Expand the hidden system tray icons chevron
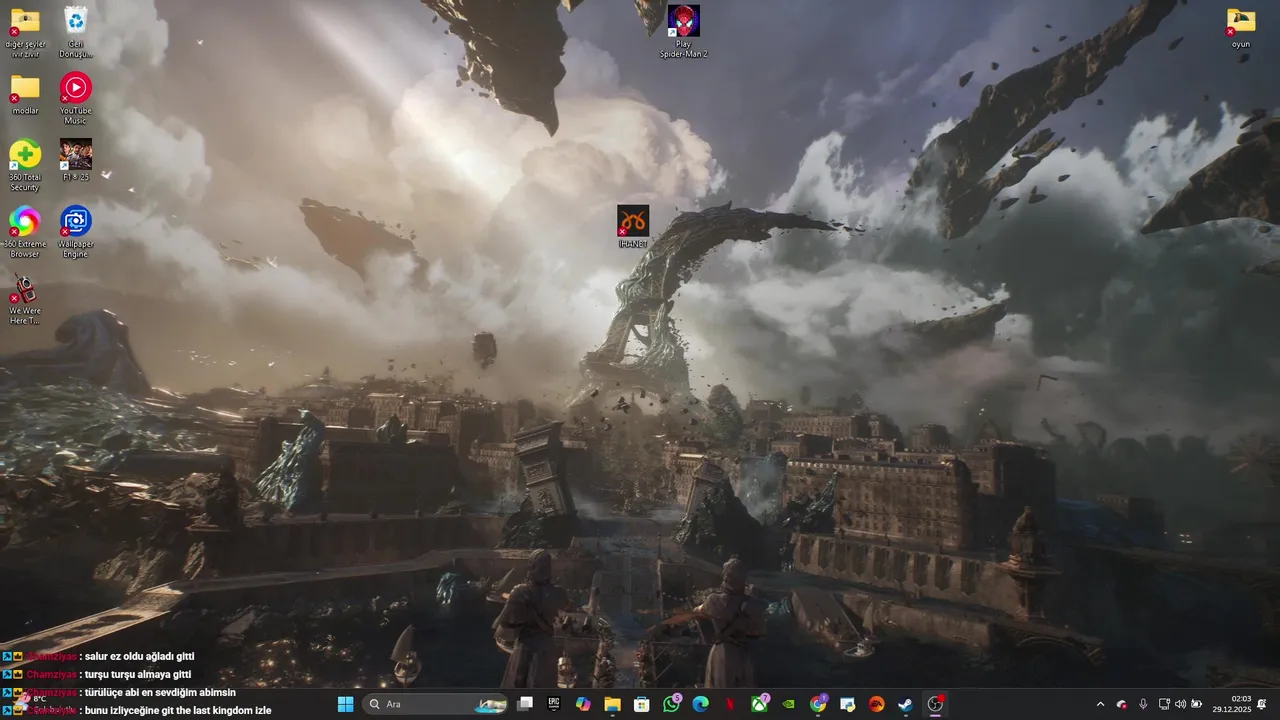The height and width of the screenshot is (720, 1280). [1100, 704]
